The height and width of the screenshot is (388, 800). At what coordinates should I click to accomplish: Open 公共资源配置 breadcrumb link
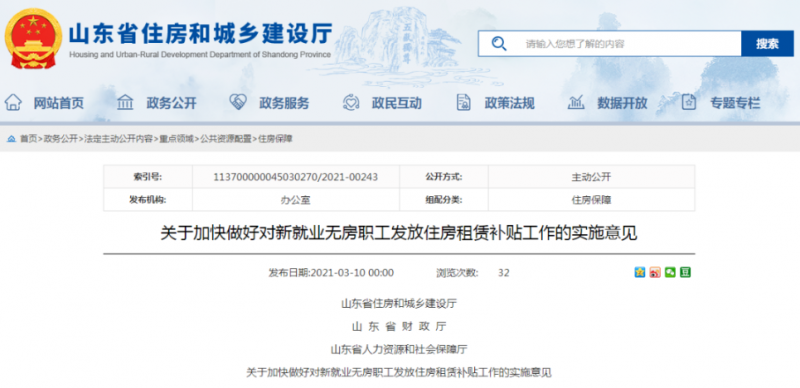(226, 138)
